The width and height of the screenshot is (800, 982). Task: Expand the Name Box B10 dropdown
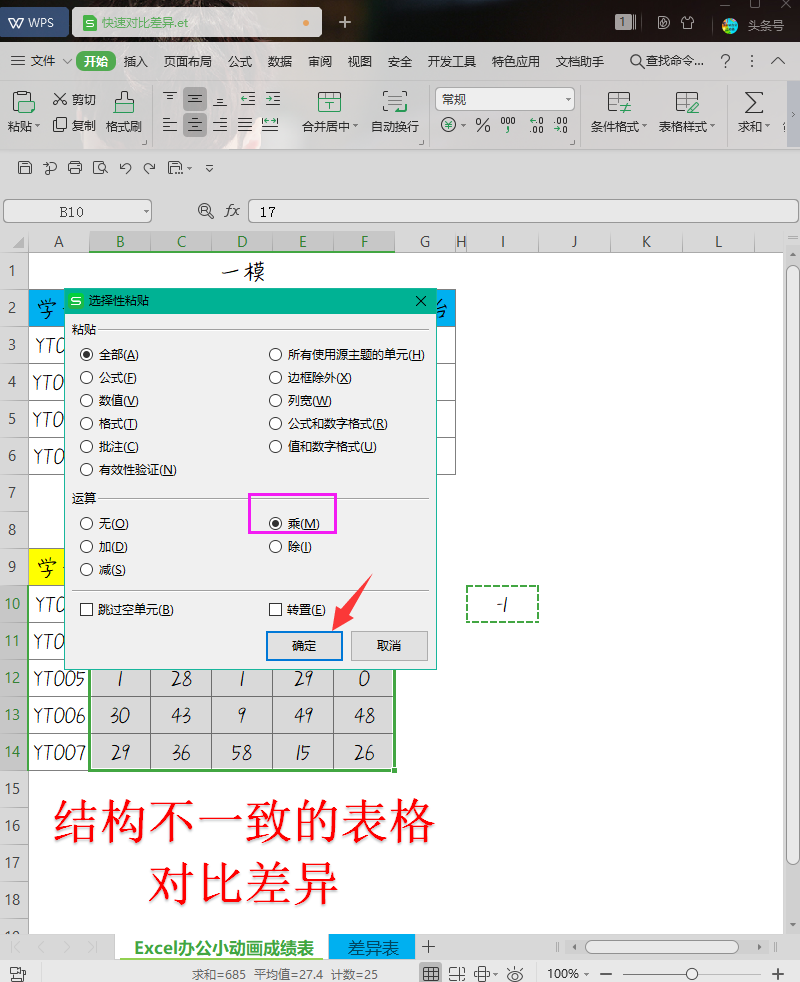pos(146,212)
